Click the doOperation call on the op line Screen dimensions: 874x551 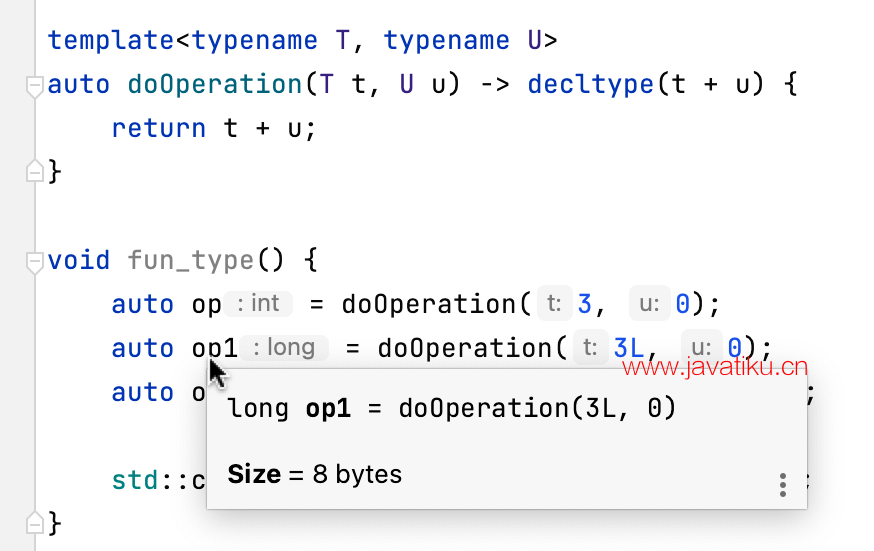click(x=429, y=304)
